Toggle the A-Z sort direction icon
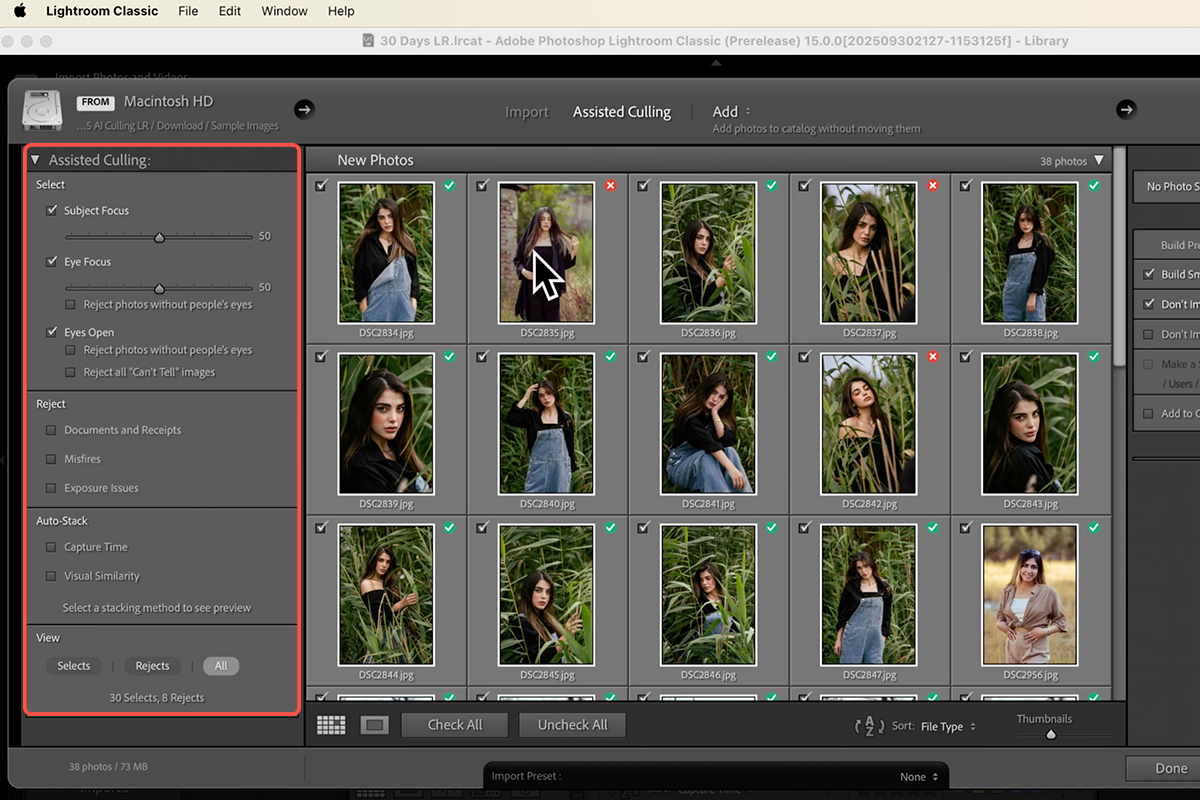The width and height of the screenshot is (1200, 800). click(869, 727)
